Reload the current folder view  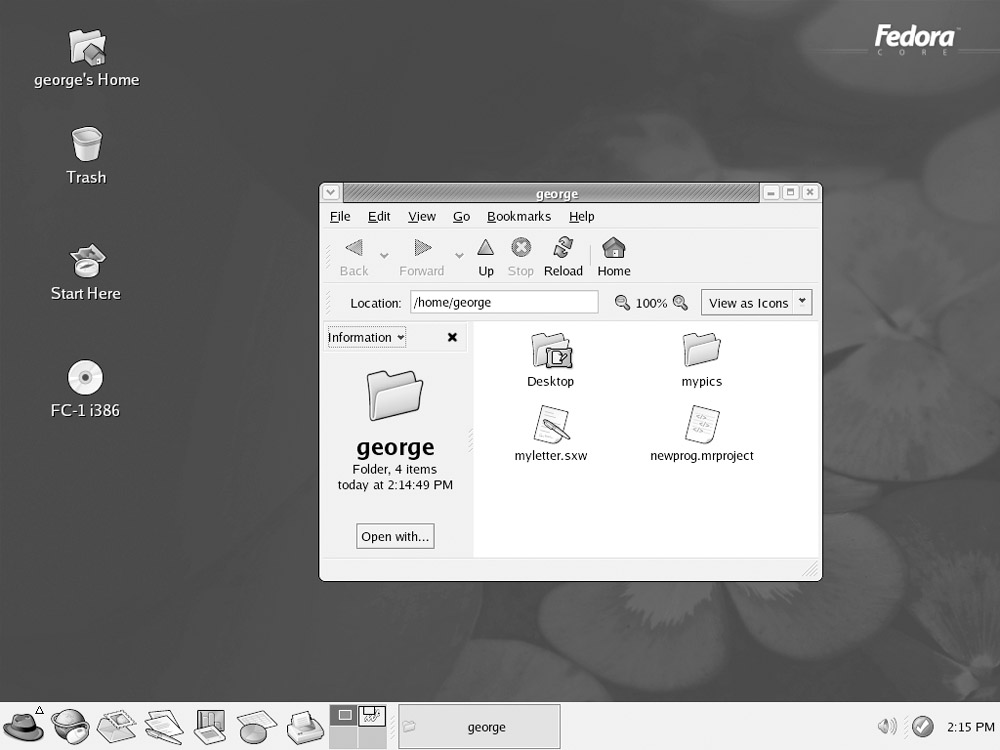563,248
